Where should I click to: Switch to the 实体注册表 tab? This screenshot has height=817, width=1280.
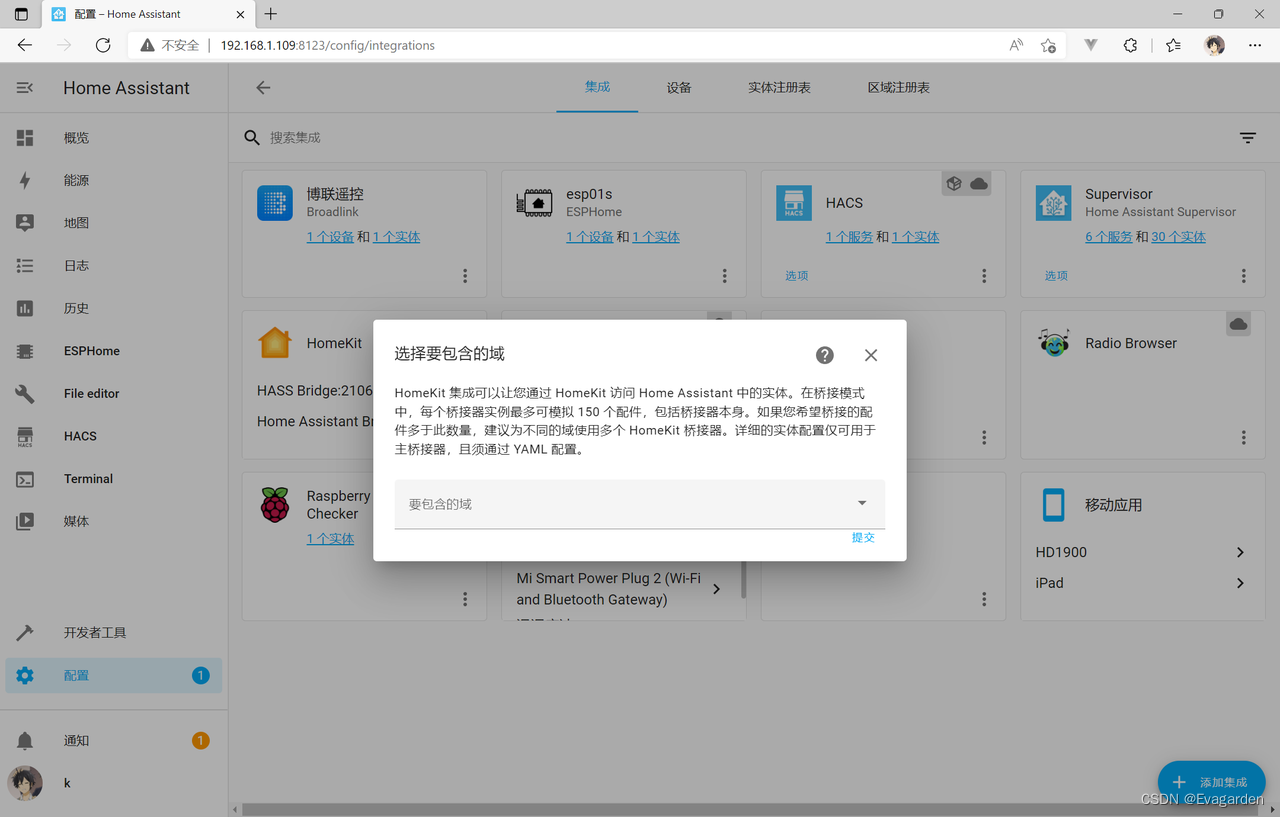pyautogui.click(x=779, y=87)
